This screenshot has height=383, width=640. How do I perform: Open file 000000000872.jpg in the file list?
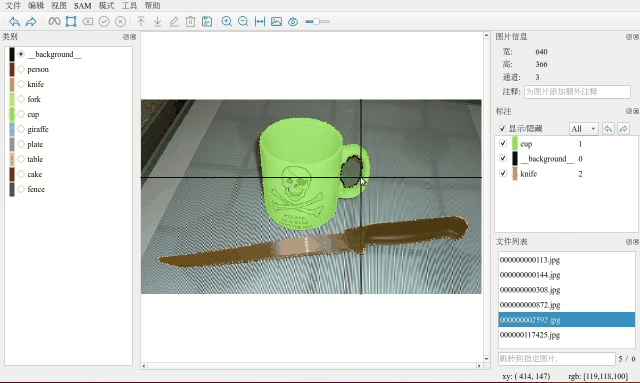(x=567, y=305)
